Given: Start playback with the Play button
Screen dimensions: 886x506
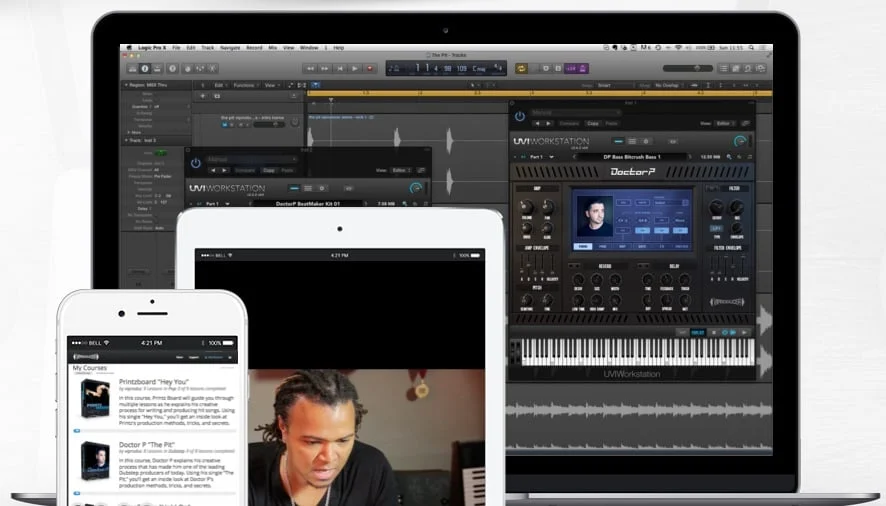Looking at the screenshot, I should (355, 68).
